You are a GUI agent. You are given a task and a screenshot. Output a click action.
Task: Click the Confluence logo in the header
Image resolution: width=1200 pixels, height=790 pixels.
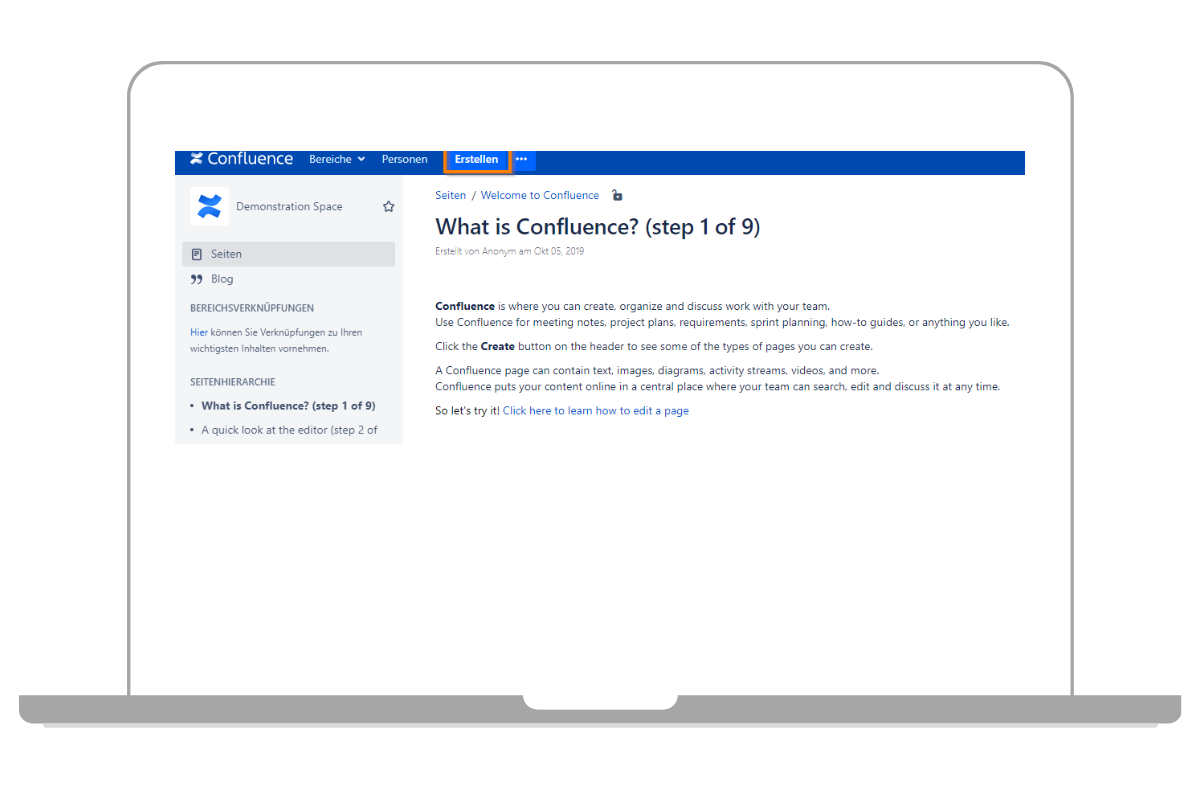point(241,159)
